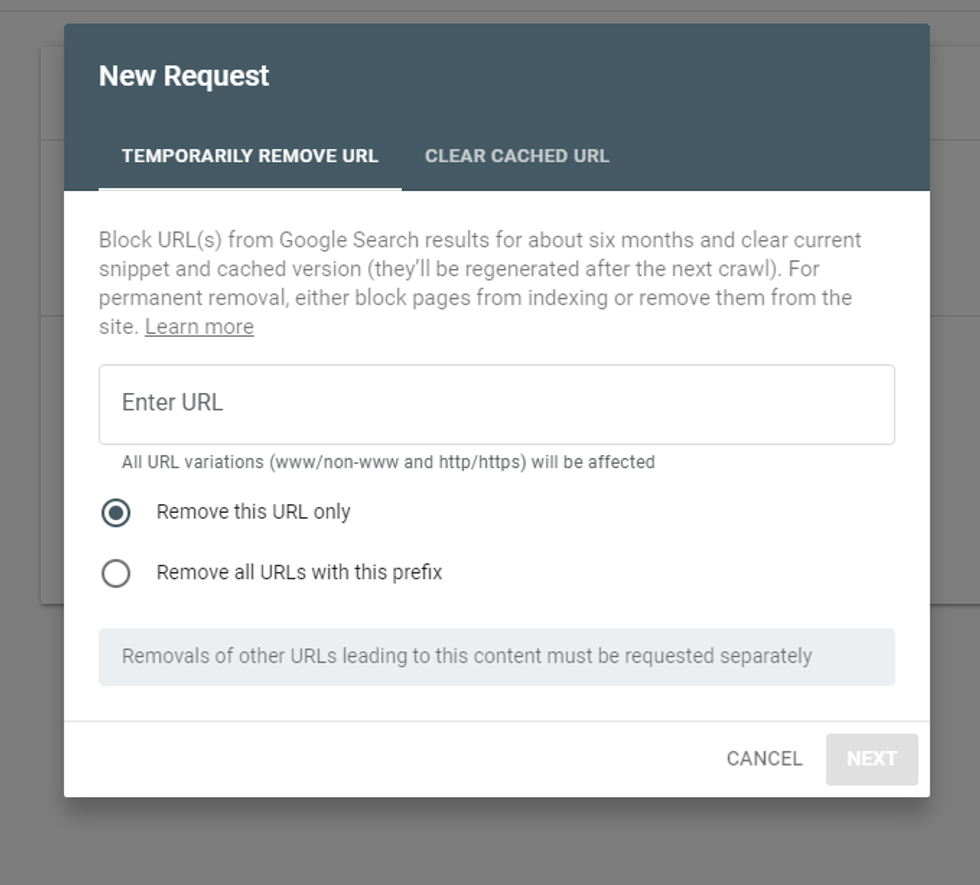Screen dimensions: 980x885
Task: Focus the Enter URL text field
Action: (496, 404)
